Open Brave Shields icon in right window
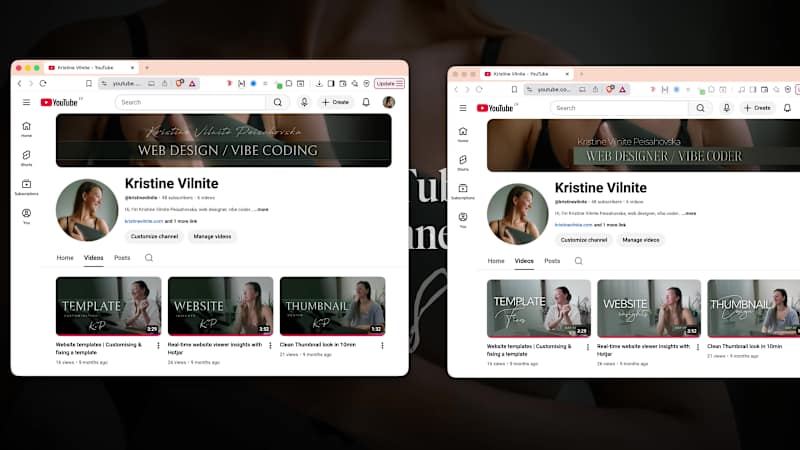The image size is (800, 450). coord(610,89)
